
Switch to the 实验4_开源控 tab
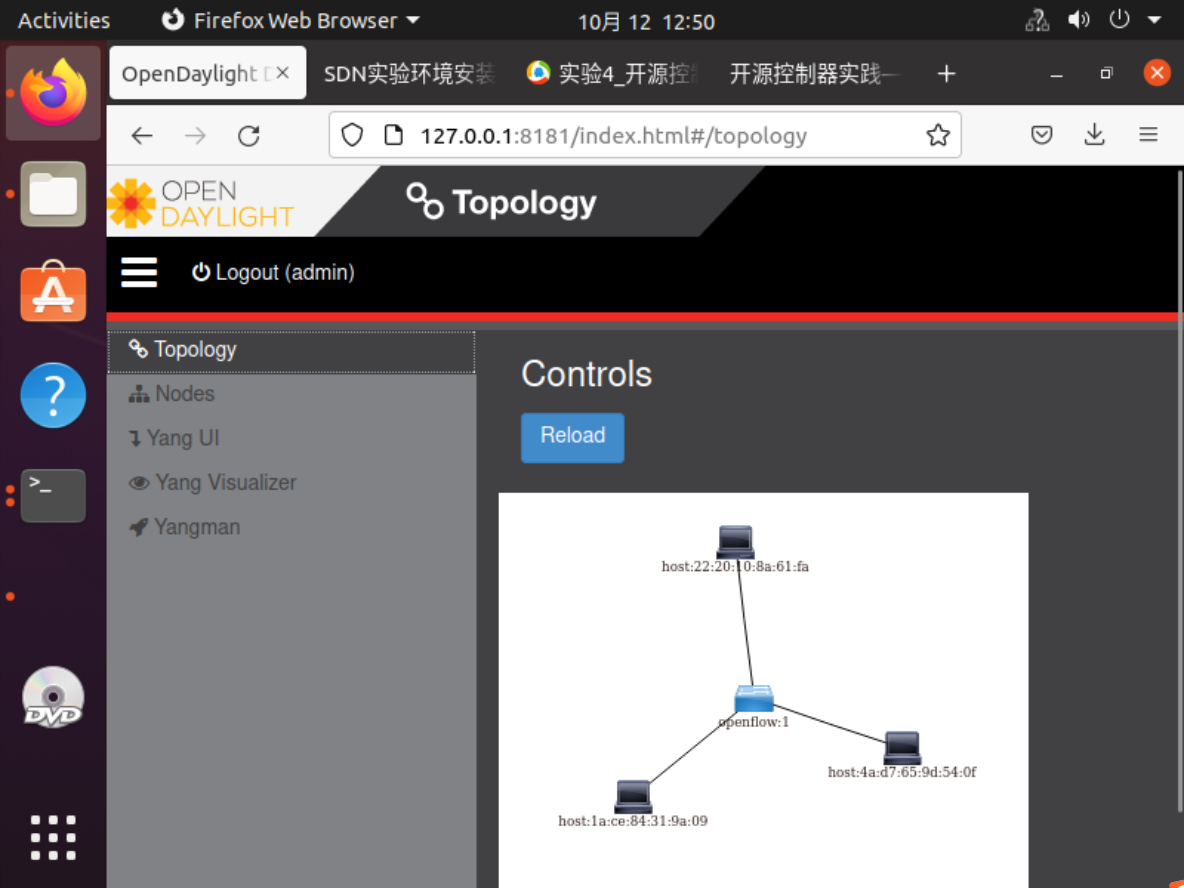tap(613, 73)
